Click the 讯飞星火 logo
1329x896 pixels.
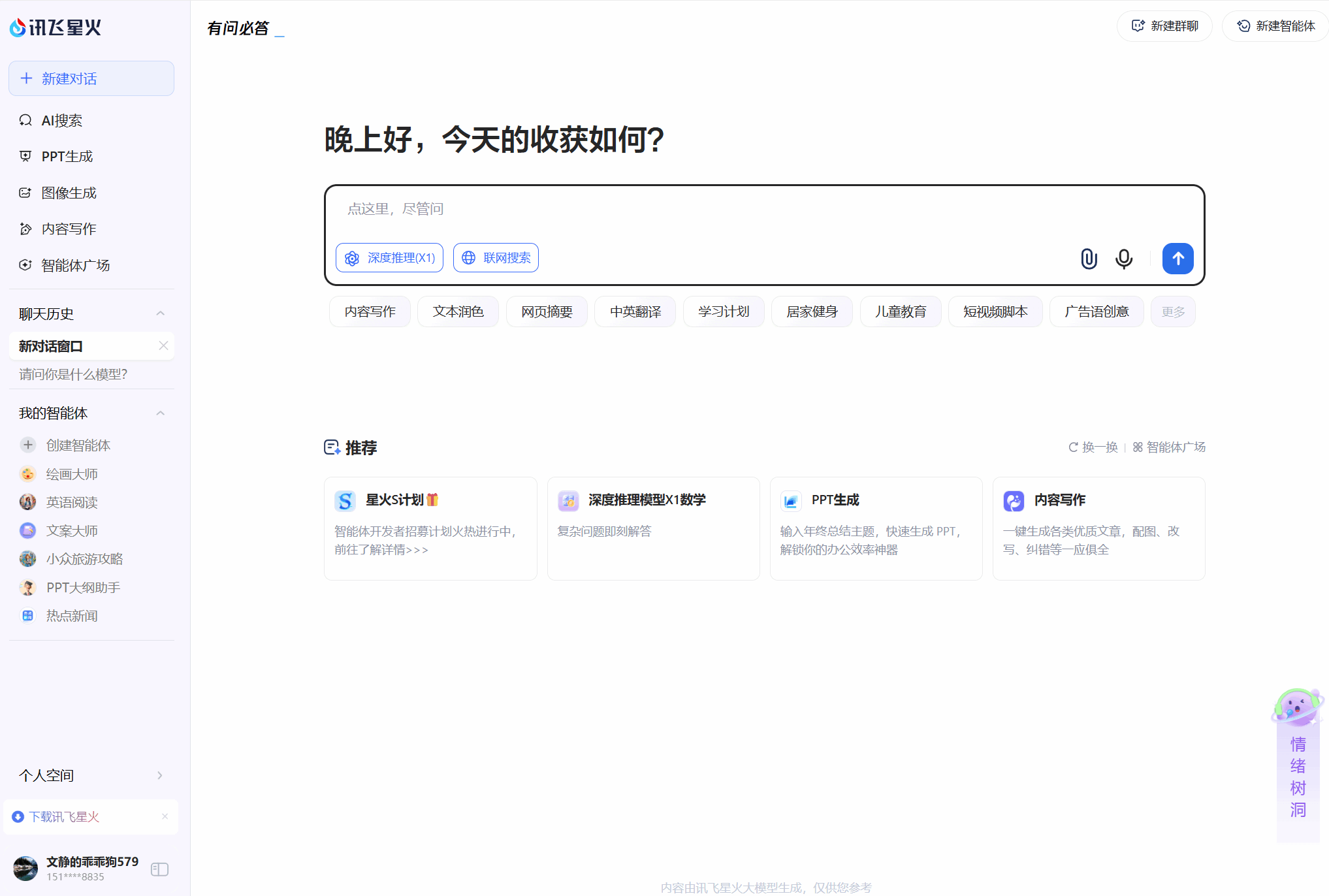pyautogui.click(x=56, y=27)
